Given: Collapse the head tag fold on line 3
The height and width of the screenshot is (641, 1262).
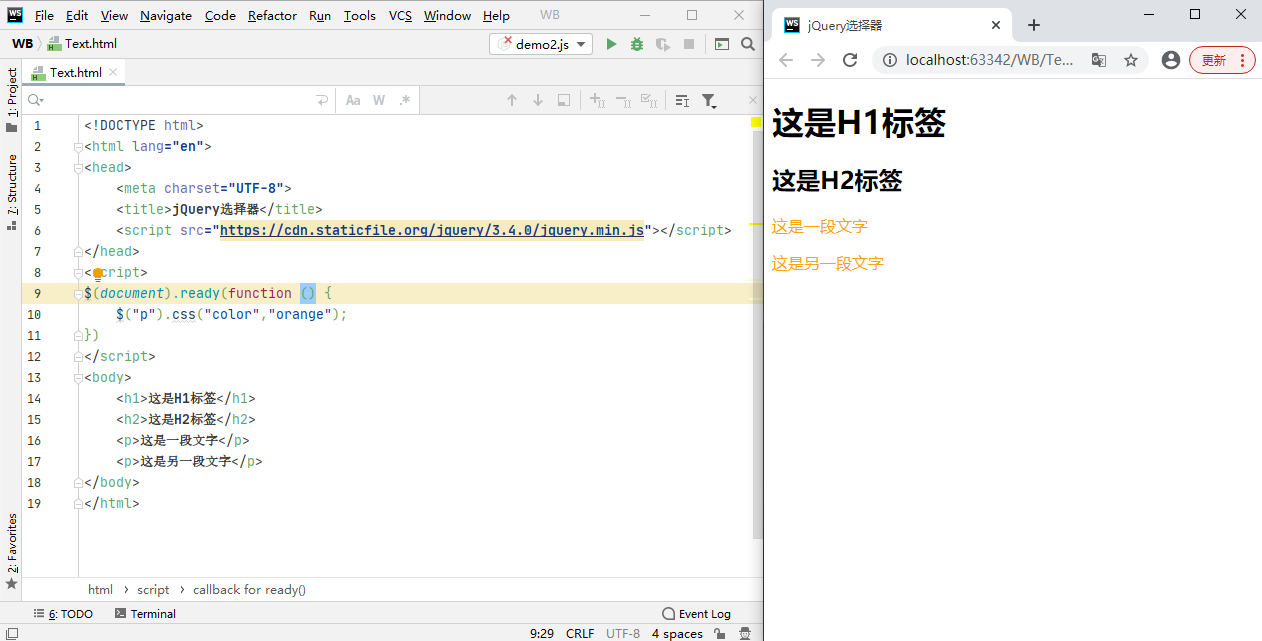Looking at the screenshot, I should (77, 168).
